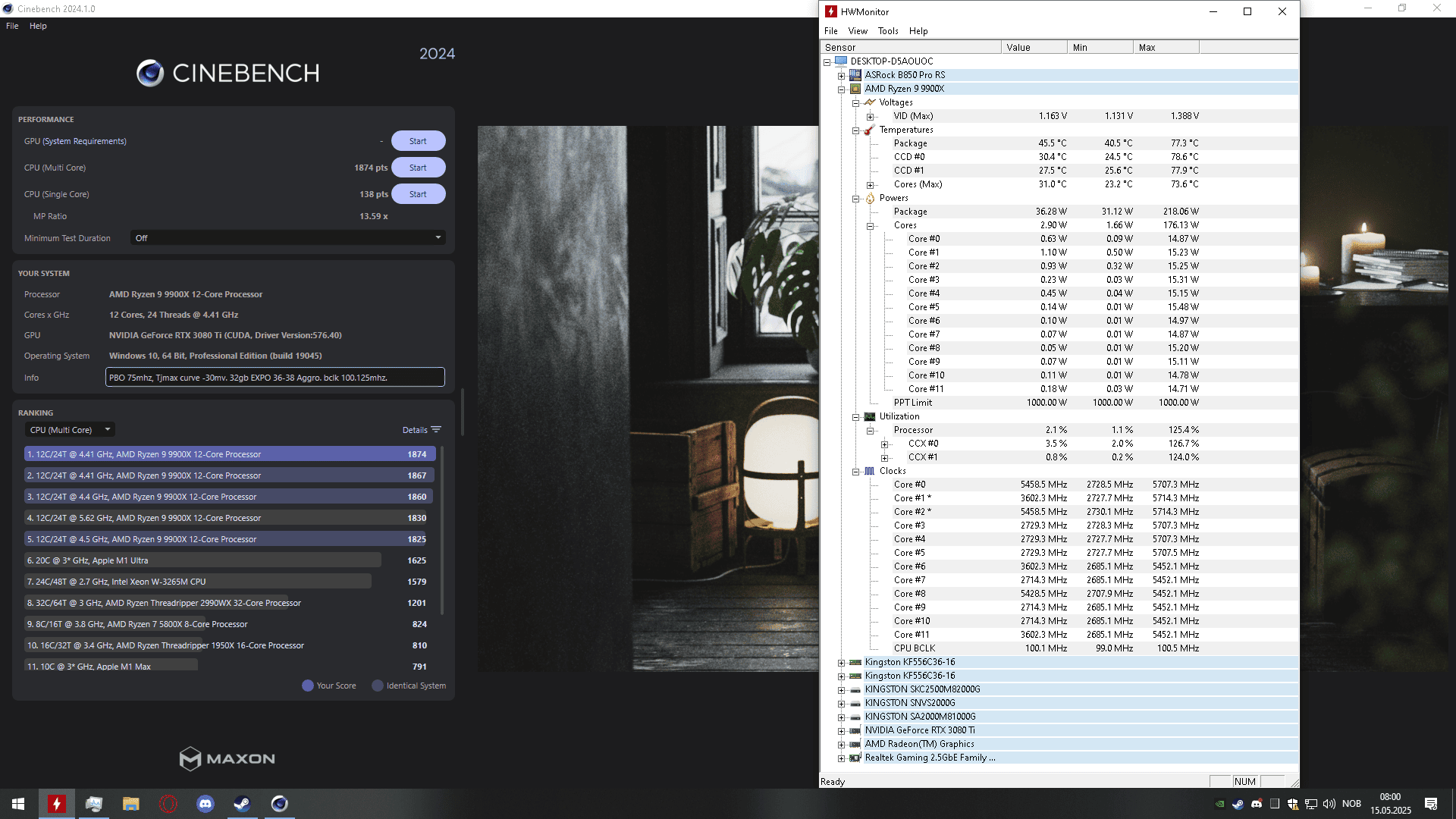Screen dimensions: 1456x819
Task: Switch to Cinebench via its taskbar icon
Action: (x=279, y=804)
